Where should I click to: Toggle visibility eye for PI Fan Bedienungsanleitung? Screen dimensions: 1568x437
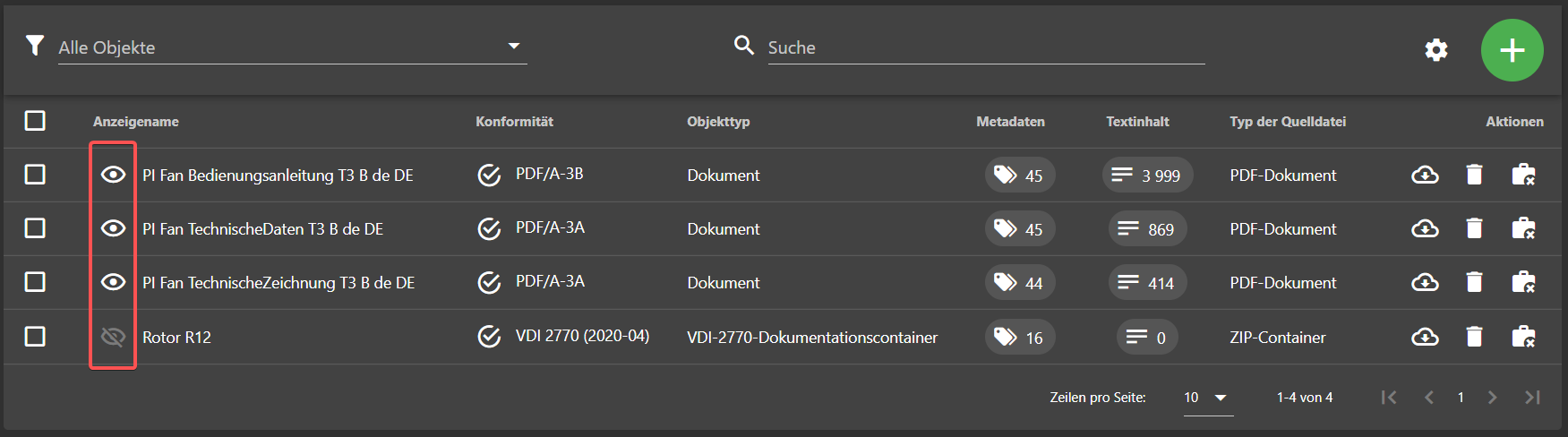click(x=113, y=175)
